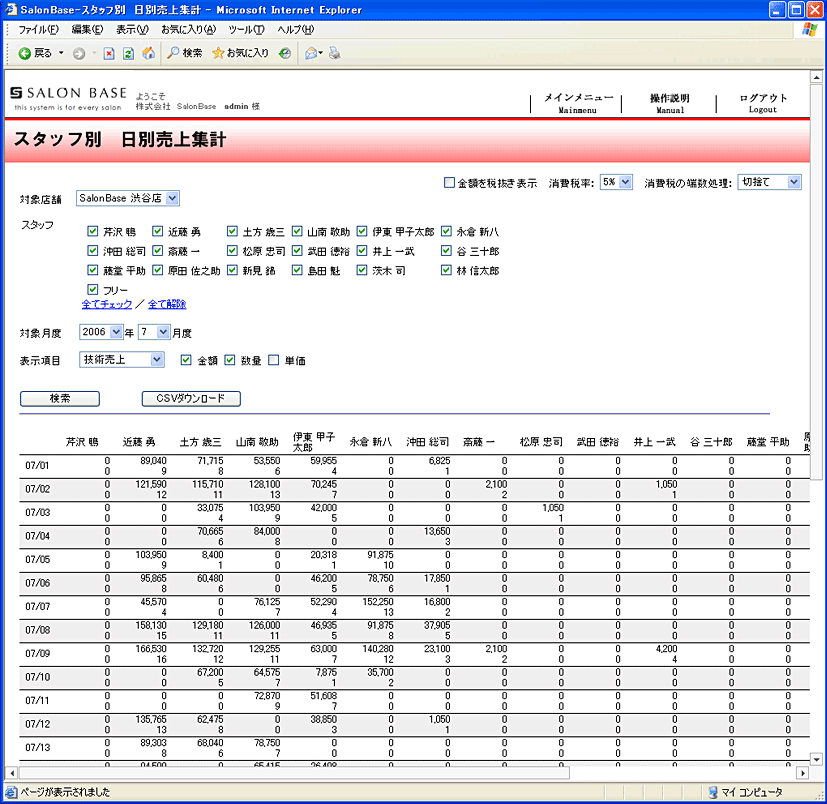
Task: Click the Mail envelope icon
Action: [311, 53]
